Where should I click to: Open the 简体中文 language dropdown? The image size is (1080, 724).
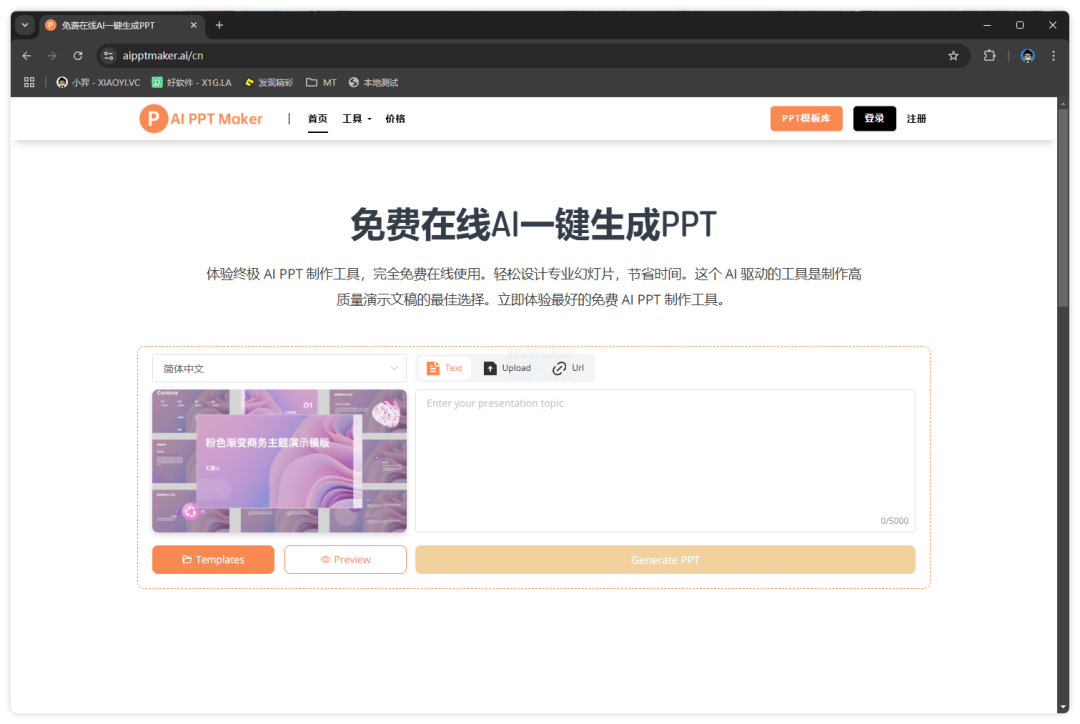(x=279, y=369)
